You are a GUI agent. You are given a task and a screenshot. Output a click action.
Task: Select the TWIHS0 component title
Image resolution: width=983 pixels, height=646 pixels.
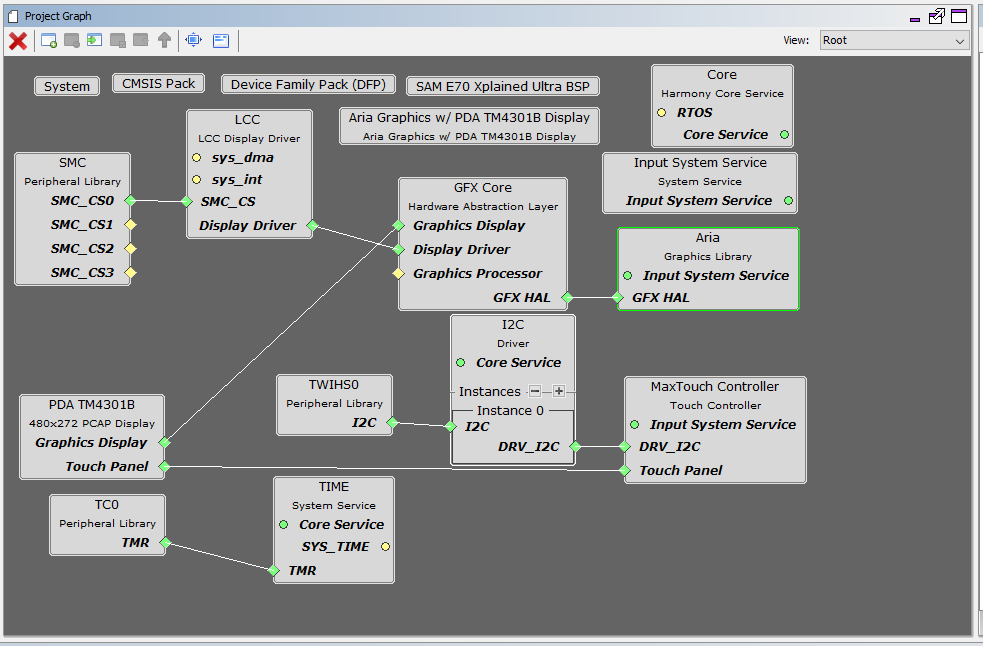click(x=334, y=384)
